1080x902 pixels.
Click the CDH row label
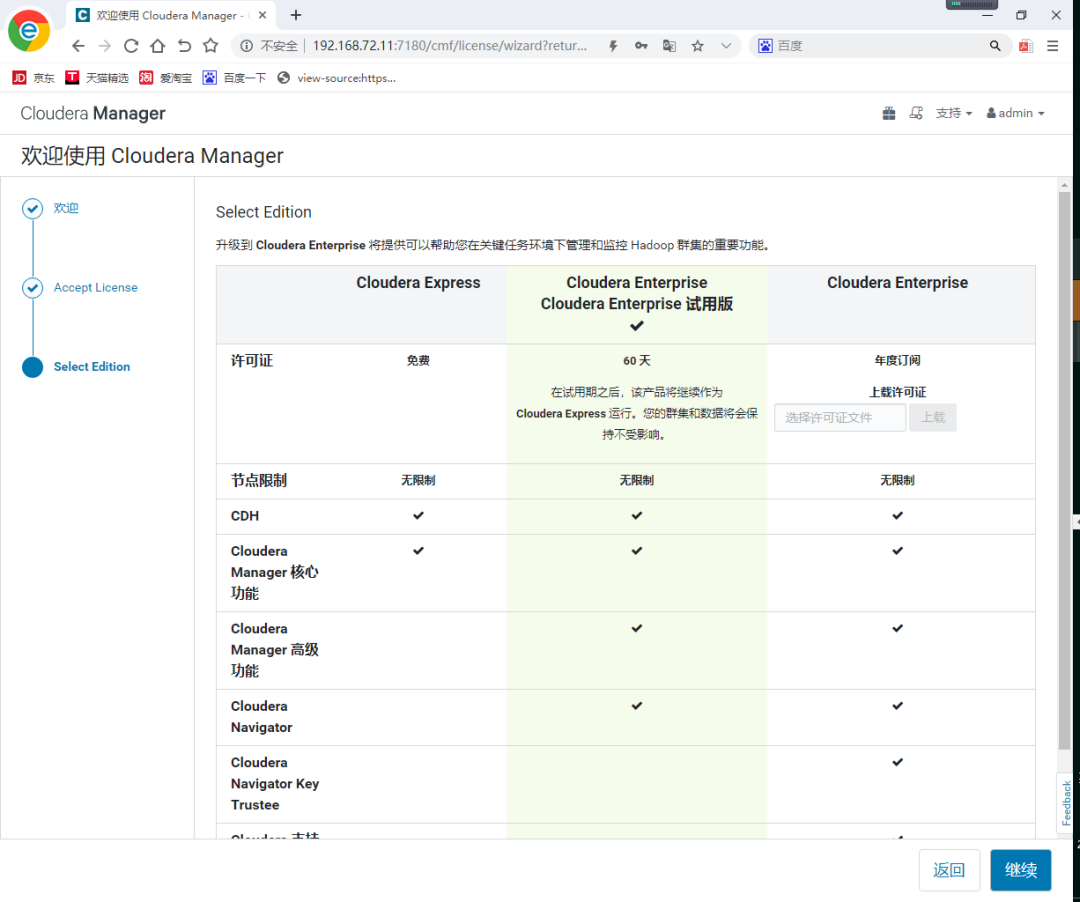[x=245, y=516]
